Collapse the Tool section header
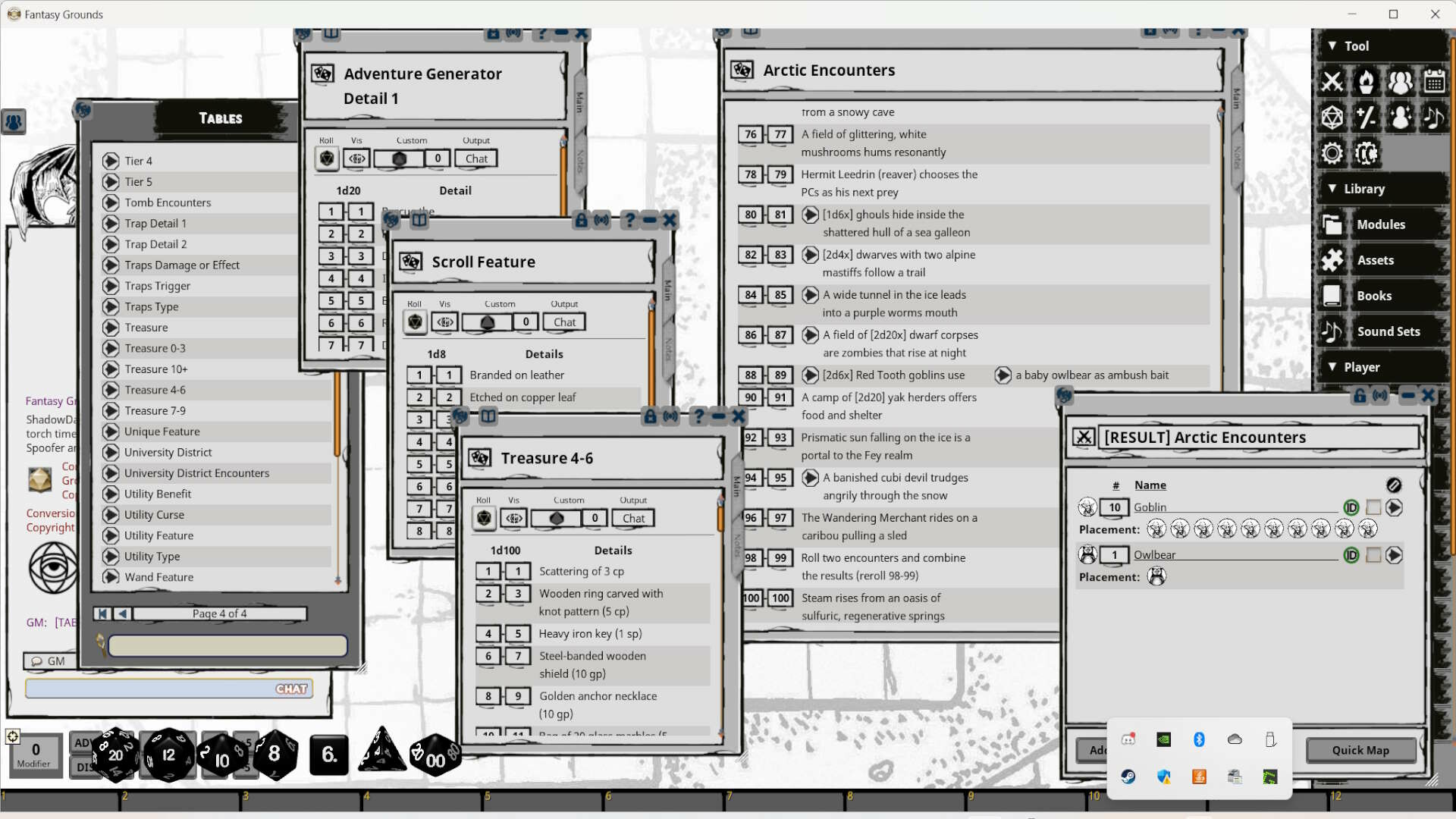Screen dimensions: 1456x819 (x=1332, y=45)
